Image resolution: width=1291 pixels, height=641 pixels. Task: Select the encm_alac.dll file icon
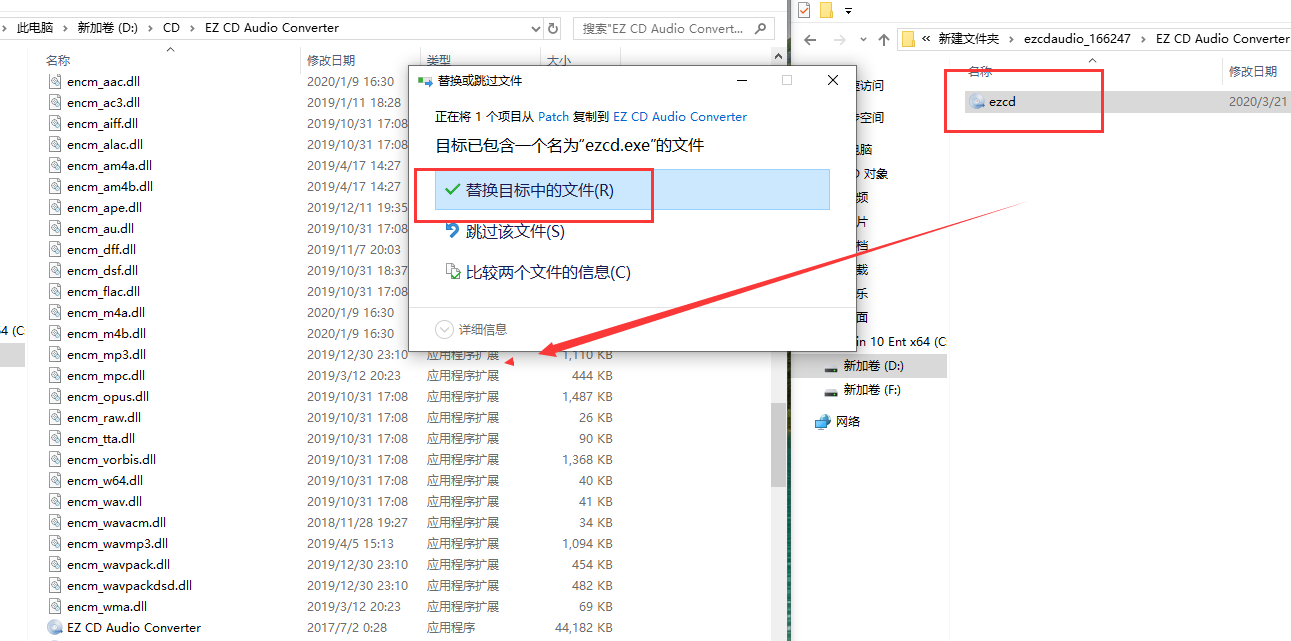point(55,144)
